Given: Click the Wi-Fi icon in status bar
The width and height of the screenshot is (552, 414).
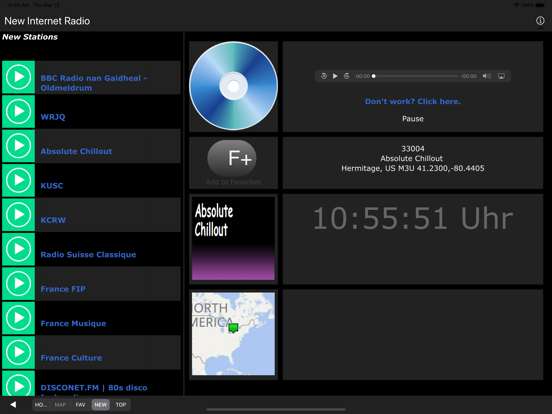Looking at the screenshot, I should pos(516,5).
